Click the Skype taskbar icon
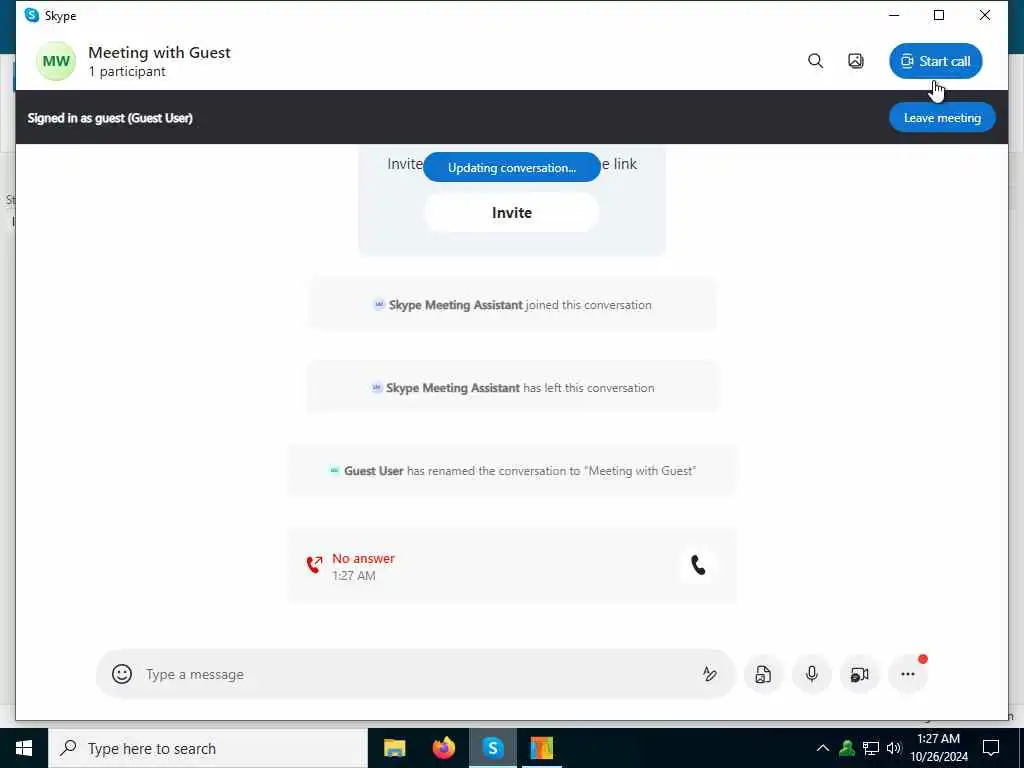 click(493, 748)
